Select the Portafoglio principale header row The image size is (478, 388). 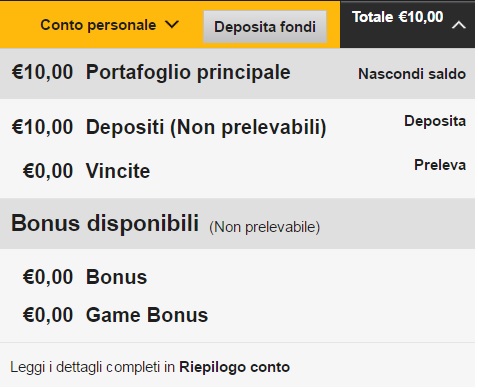[237, 73]
